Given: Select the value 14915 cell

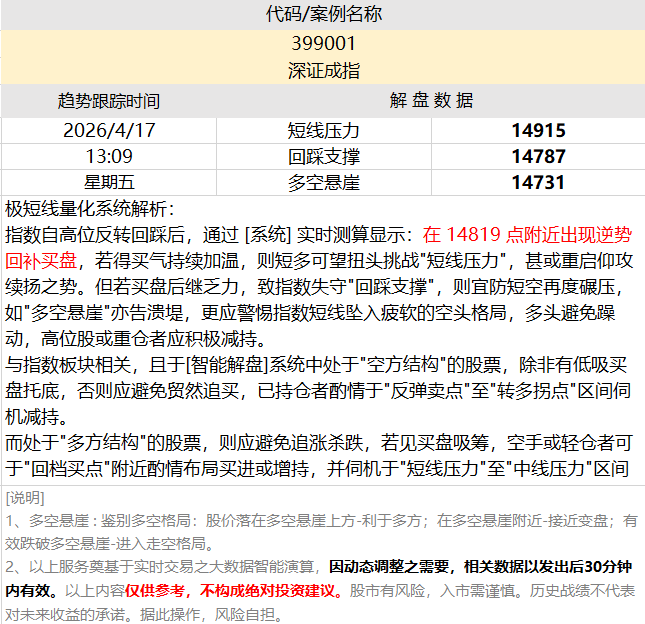Looking at the screenshot, I should (538, 131).
